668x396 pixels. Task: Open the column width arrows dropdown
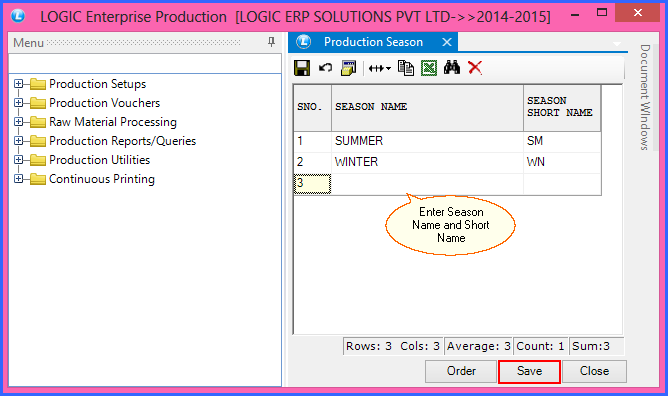[x=380, y=68]
